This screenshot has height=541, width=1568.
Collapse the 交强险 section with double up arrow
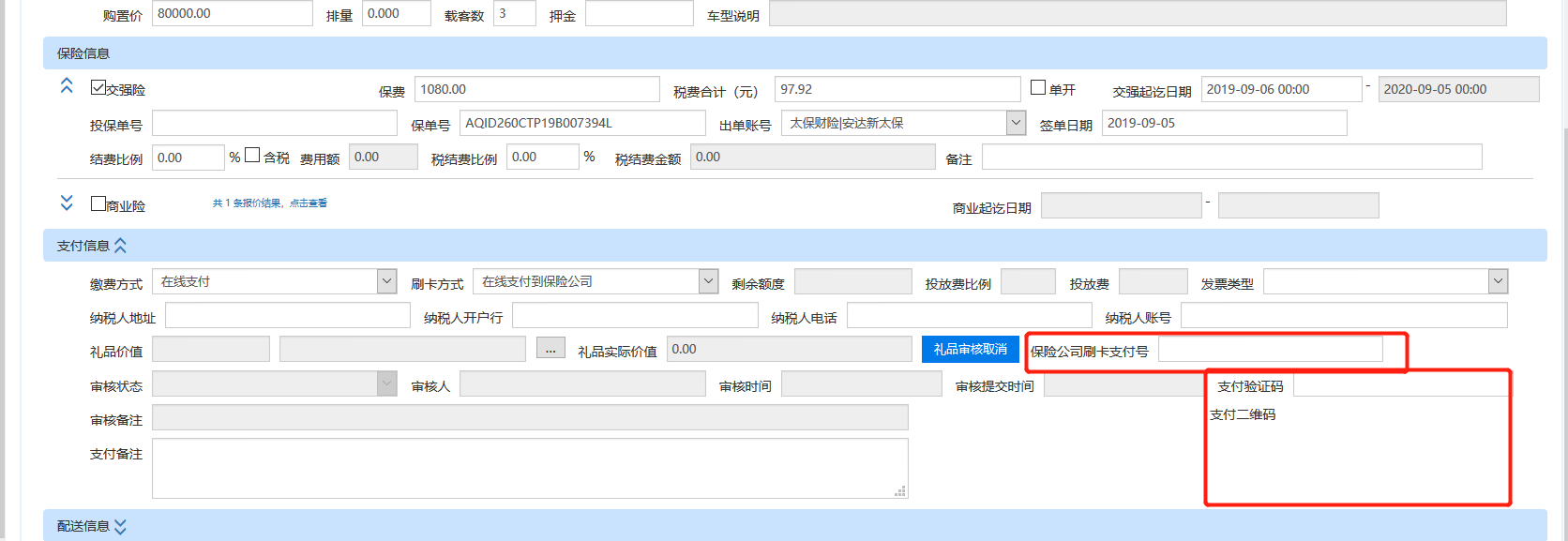(67, 85)
